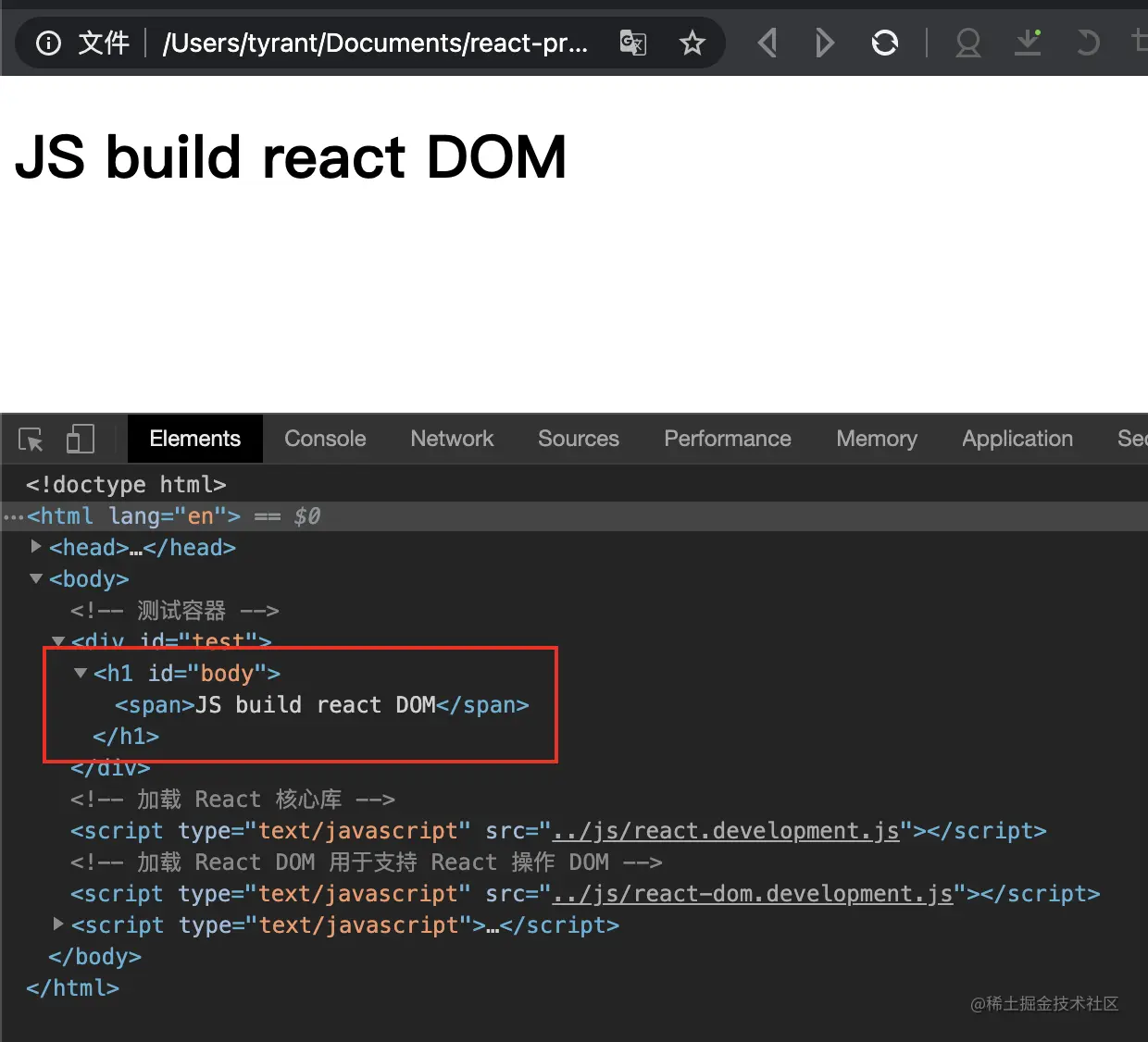Expand the head node
Viewport: 1148px width, 1042px height.
[x=36, y=547]
